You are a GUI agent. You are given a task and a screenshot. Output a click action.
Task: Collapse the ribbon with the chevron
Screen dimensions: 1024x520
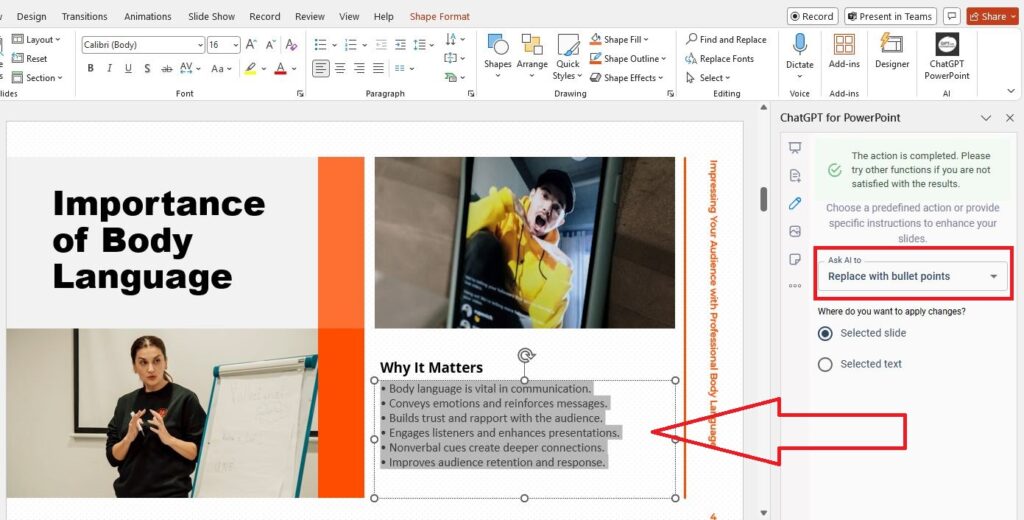click(x=1012, y=91)
